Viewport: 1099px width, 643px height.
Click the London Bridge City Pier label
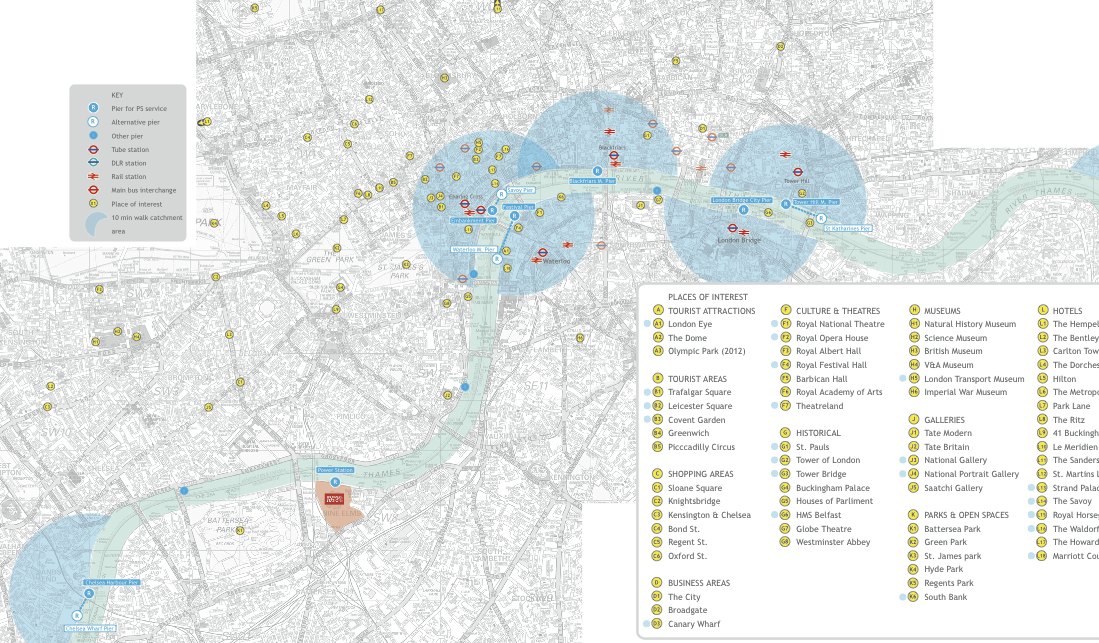tap(741, 200)
